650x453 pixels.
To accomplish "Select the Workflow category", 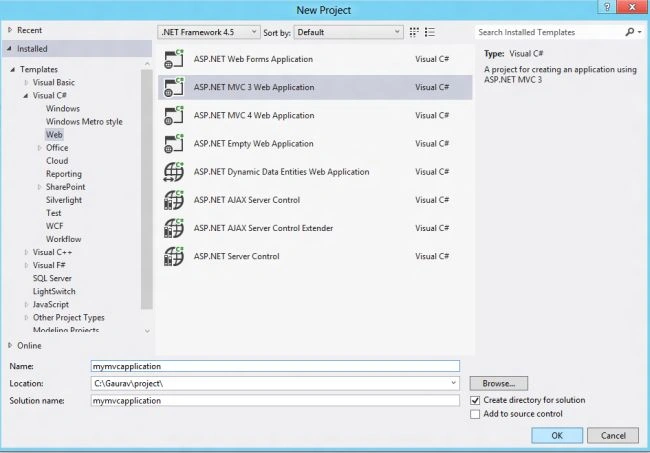I will tap(63, 239).
